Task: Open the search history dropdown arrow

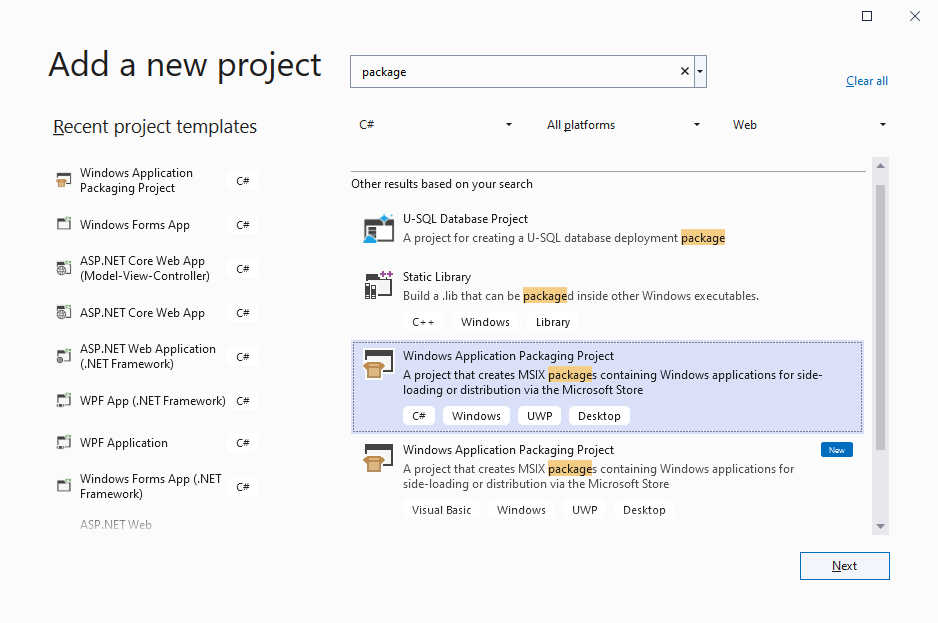Action: 700,71
